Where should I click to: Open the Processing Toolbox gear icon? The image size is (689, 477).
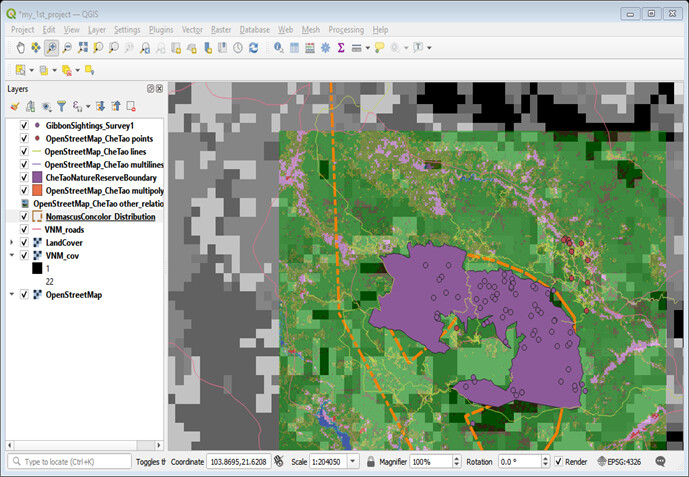click(325, 47)
